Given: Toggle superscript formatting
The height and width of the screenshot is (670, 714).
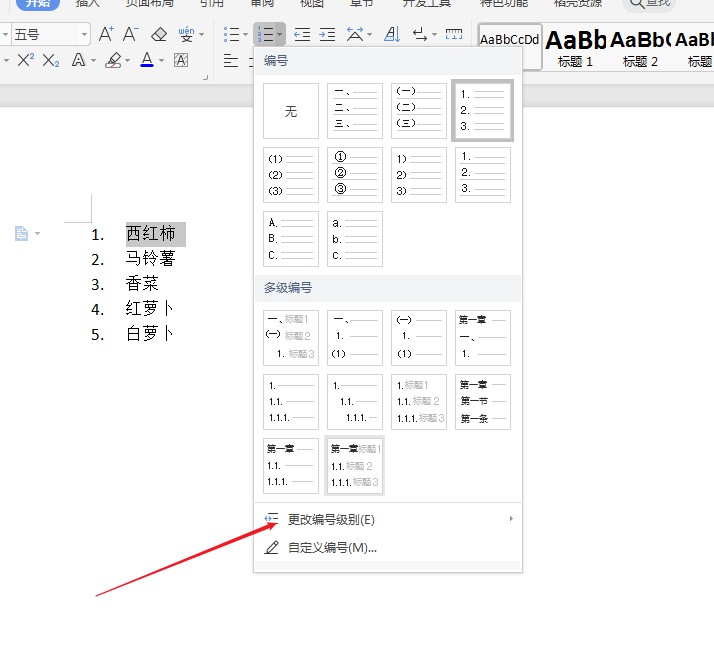Looking at the screenshot, I should [26, 60].
